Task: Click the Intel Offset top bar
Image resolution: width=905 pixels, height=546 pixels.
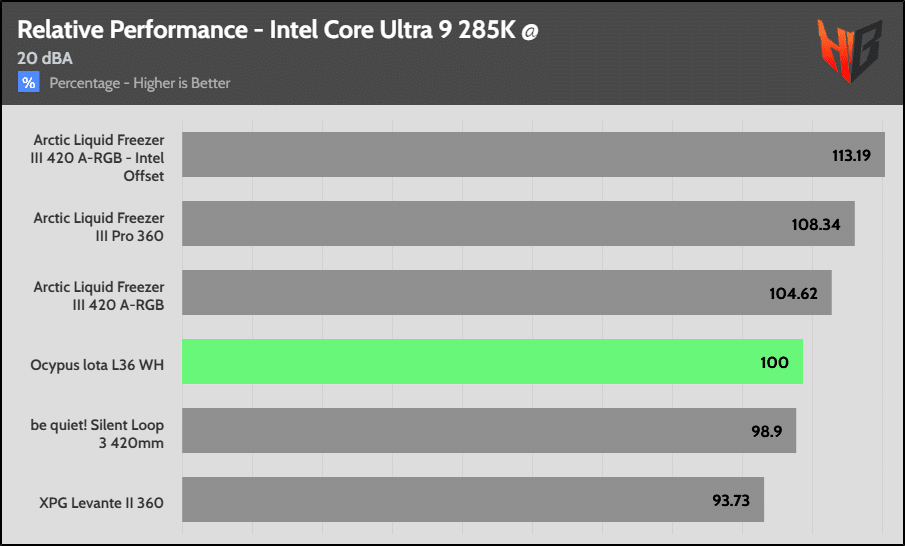Action: [533, 155]
